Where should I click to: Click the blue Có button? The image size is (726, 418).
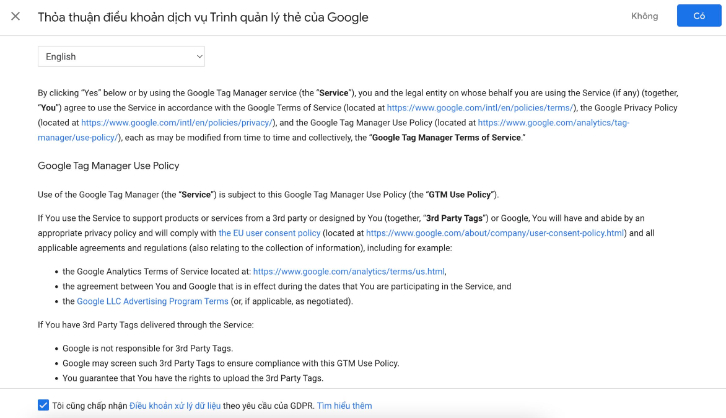pos(699,16)
